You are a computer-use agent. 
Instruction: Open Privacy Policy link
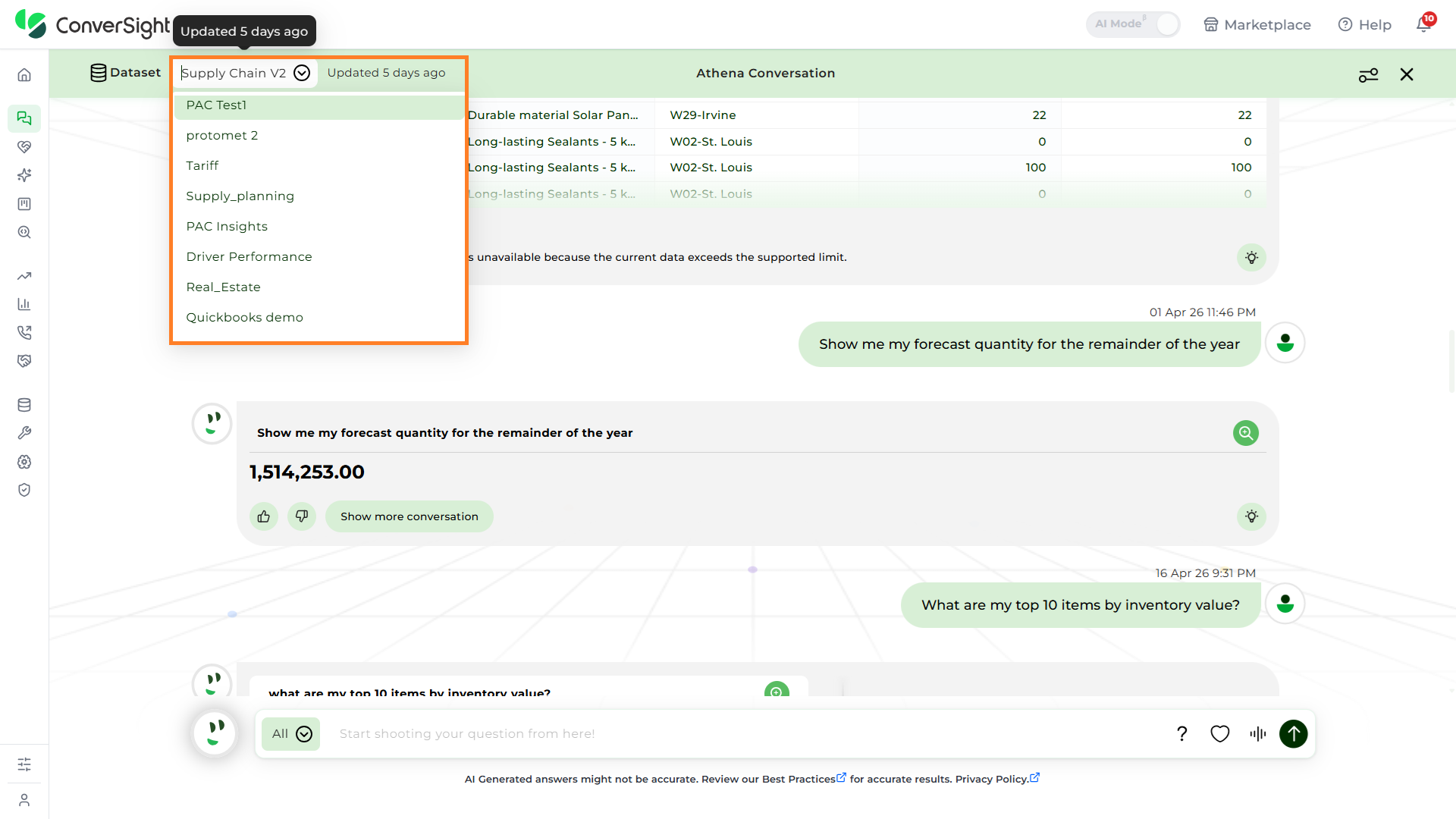pyautogui.click(x=997, y=779)
